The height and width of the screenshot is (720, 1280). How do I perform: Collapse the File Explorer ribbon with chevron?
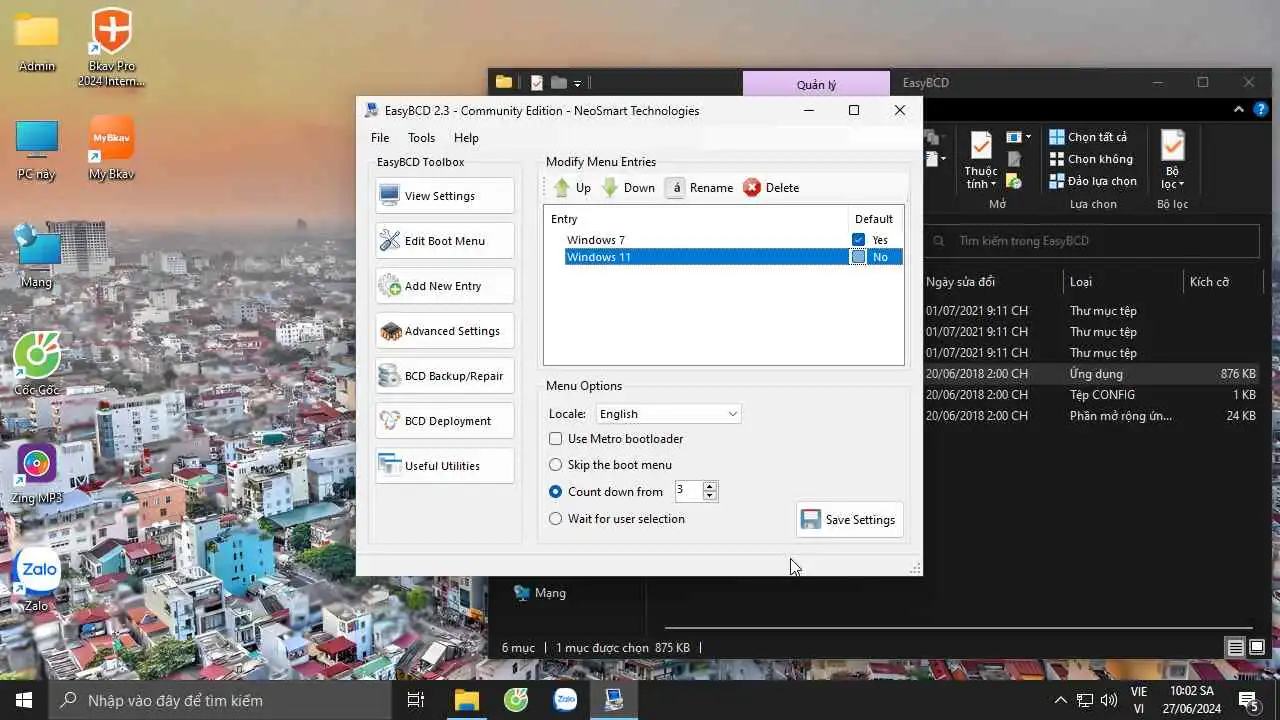point(1240,109)
